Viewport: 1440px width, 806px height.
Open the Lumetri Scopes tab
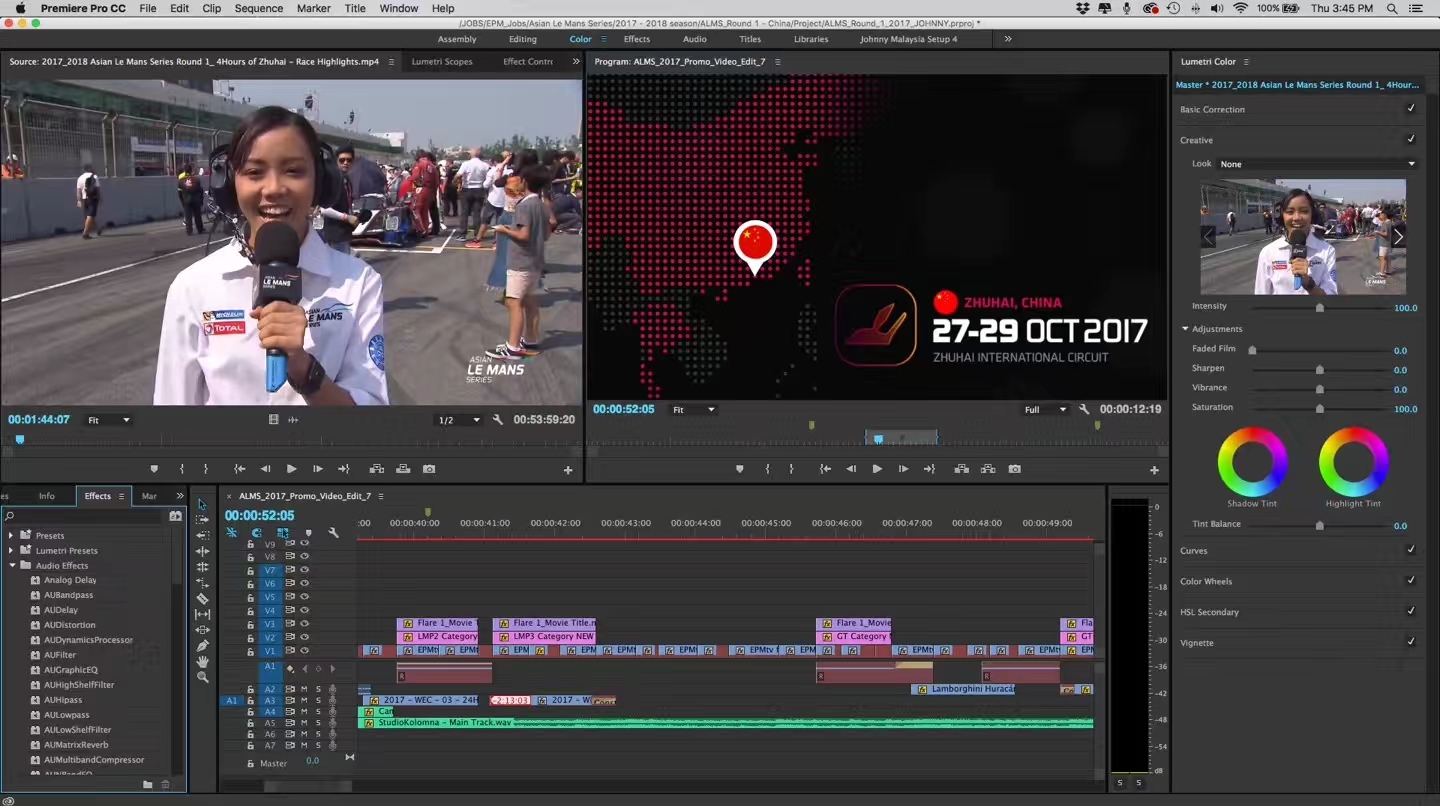pos(442,62)
